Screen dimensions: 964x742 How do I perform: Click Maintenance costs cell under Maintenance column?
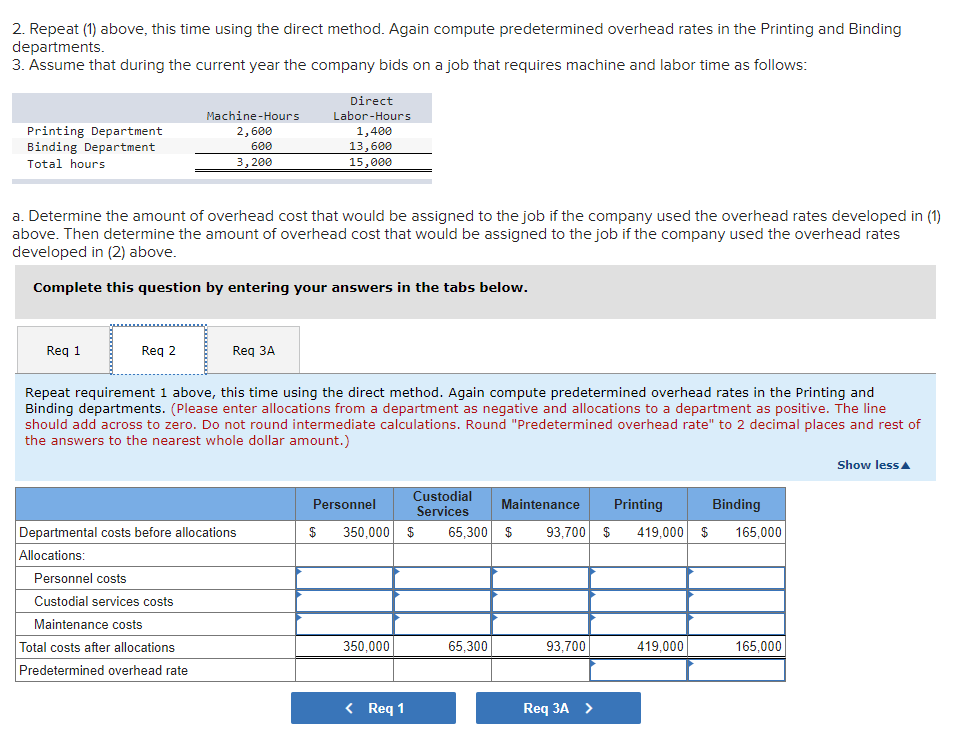540,624
